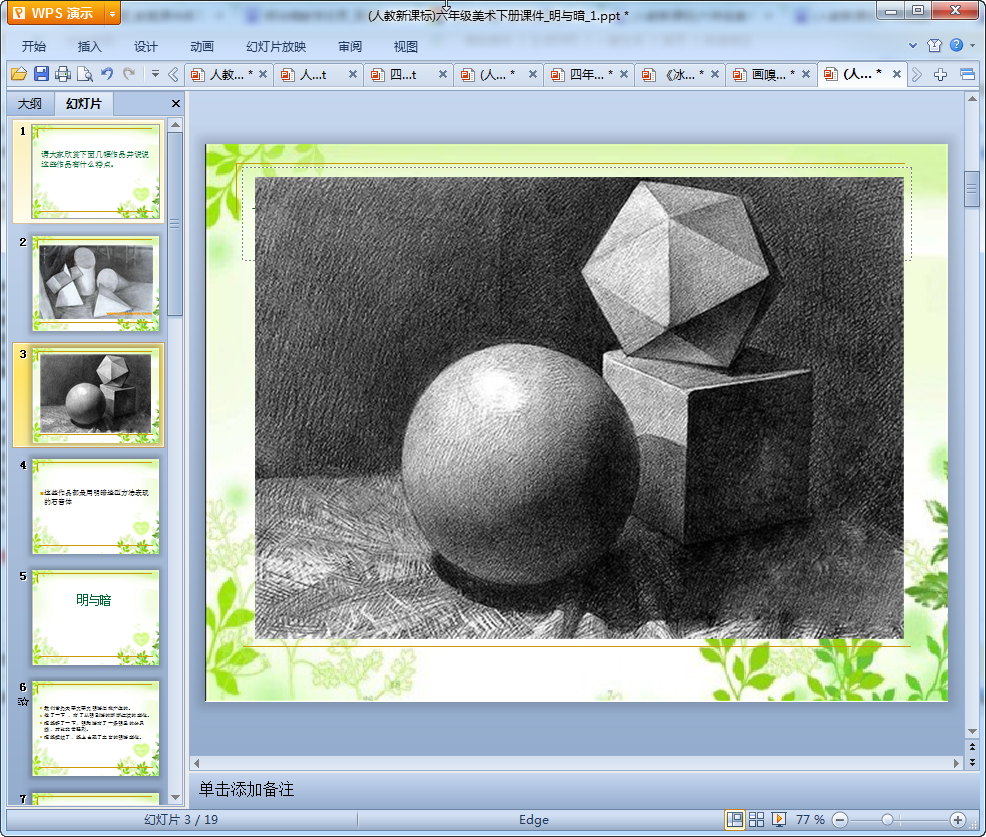Screen dimensions: 986x837
Task: Click the Print icon
Action: tap(63, 74)
